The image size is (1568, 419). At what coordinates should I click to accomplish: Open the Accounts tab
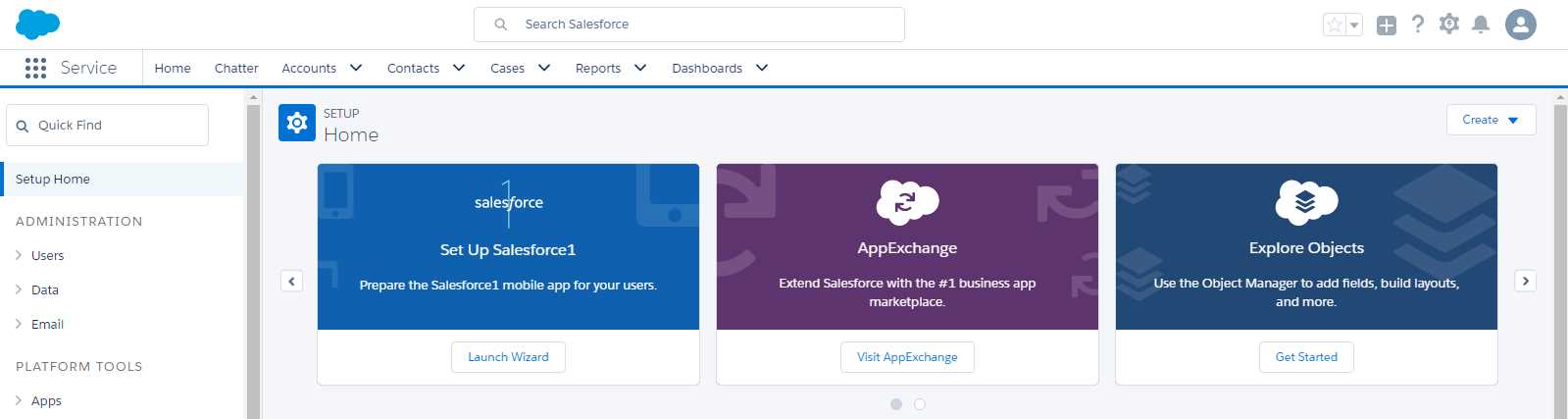(309, 69)
